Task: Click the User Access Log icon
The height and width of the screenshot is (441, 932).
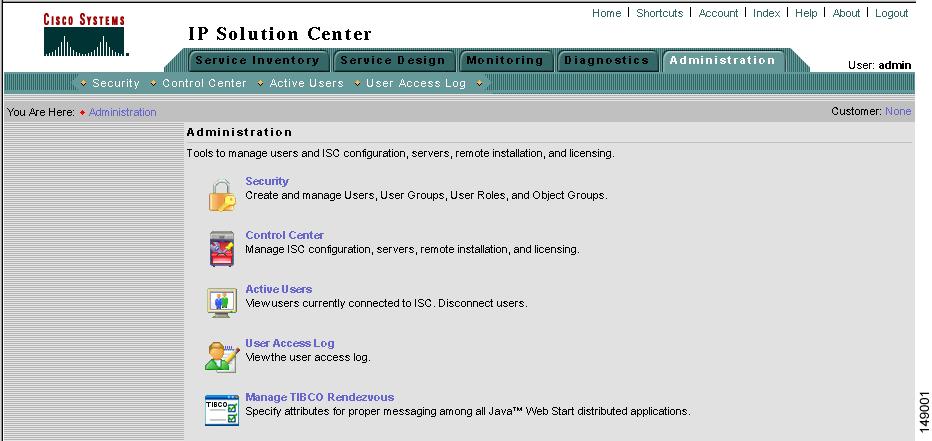Action: click(x=222, y=357)
